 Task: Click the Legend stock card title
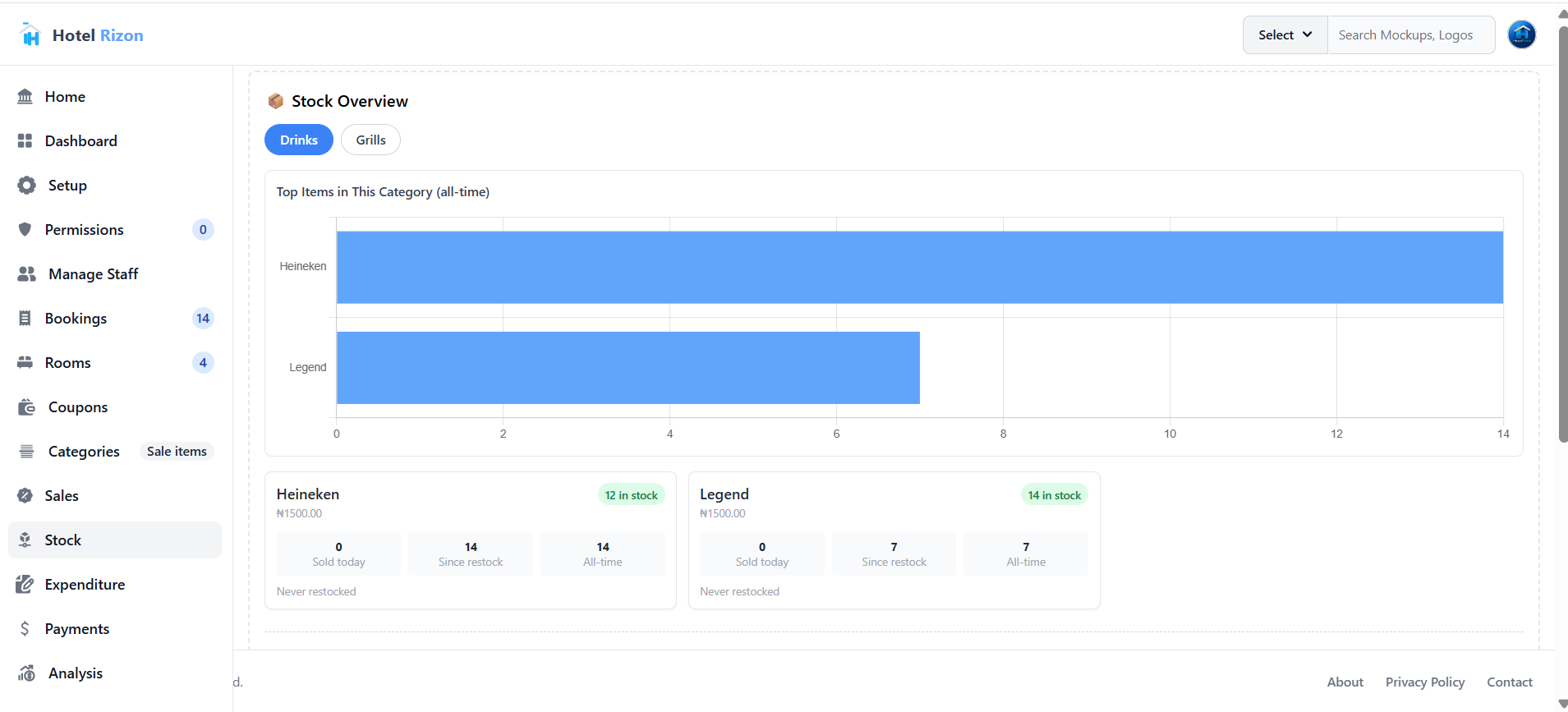(724, 494)
